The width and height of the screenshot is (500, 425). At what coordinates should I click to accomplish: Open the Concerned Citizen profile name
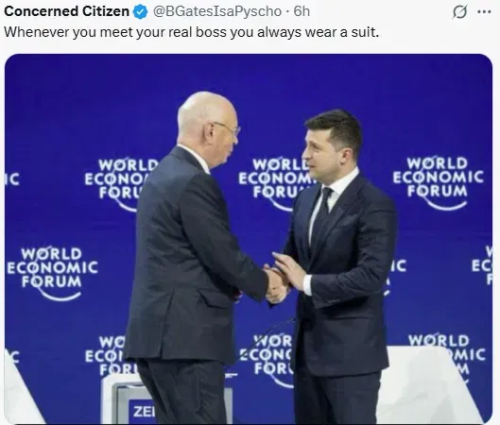tap(67, 11)
